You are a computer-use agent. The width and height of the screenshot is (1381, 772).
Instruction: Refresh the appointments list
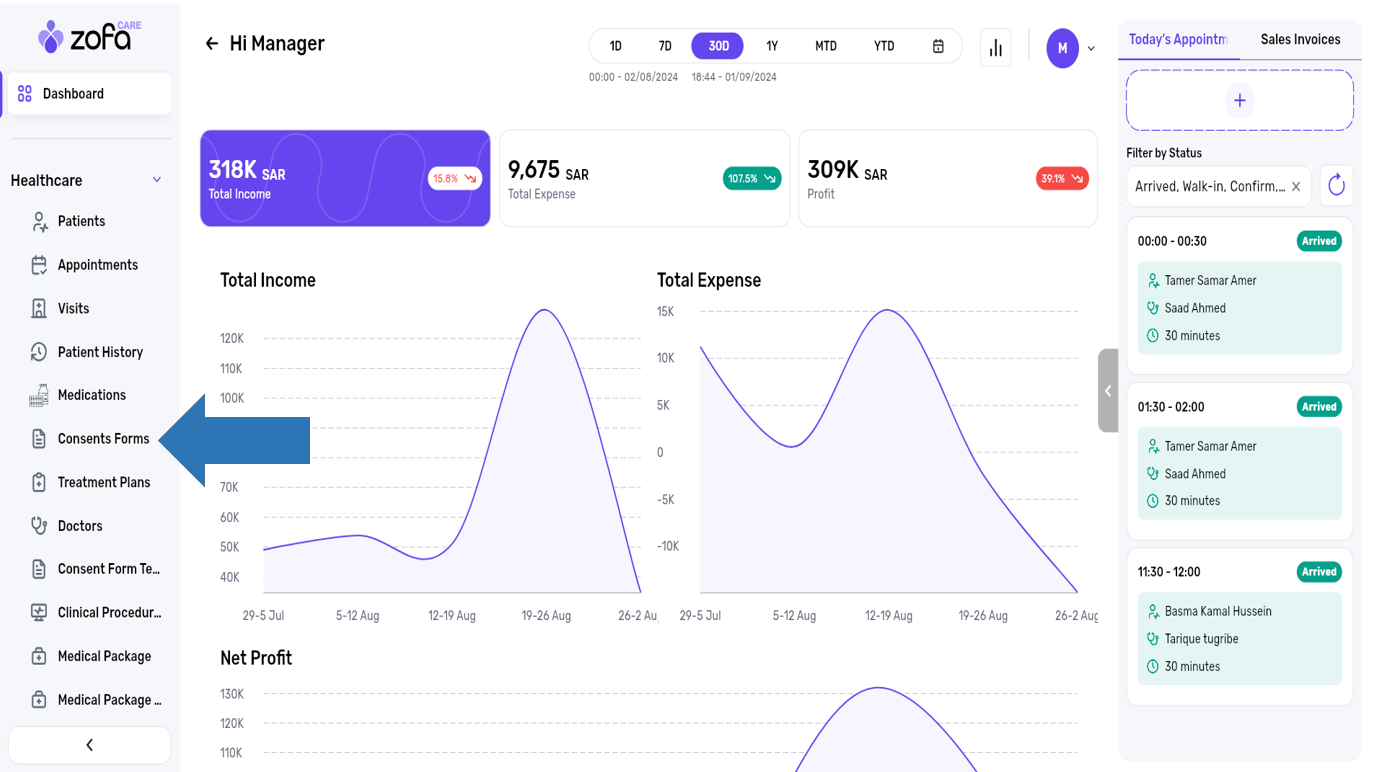[x=1336, y=186]
